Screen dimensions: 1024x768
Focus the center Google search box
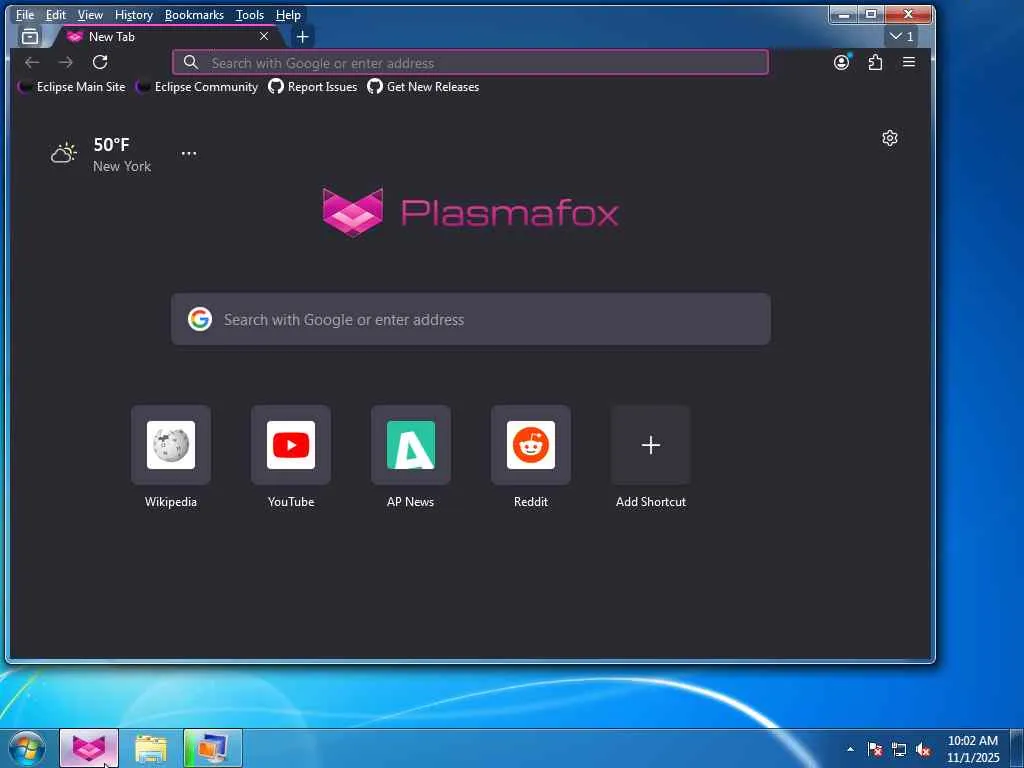pos(471,319)
